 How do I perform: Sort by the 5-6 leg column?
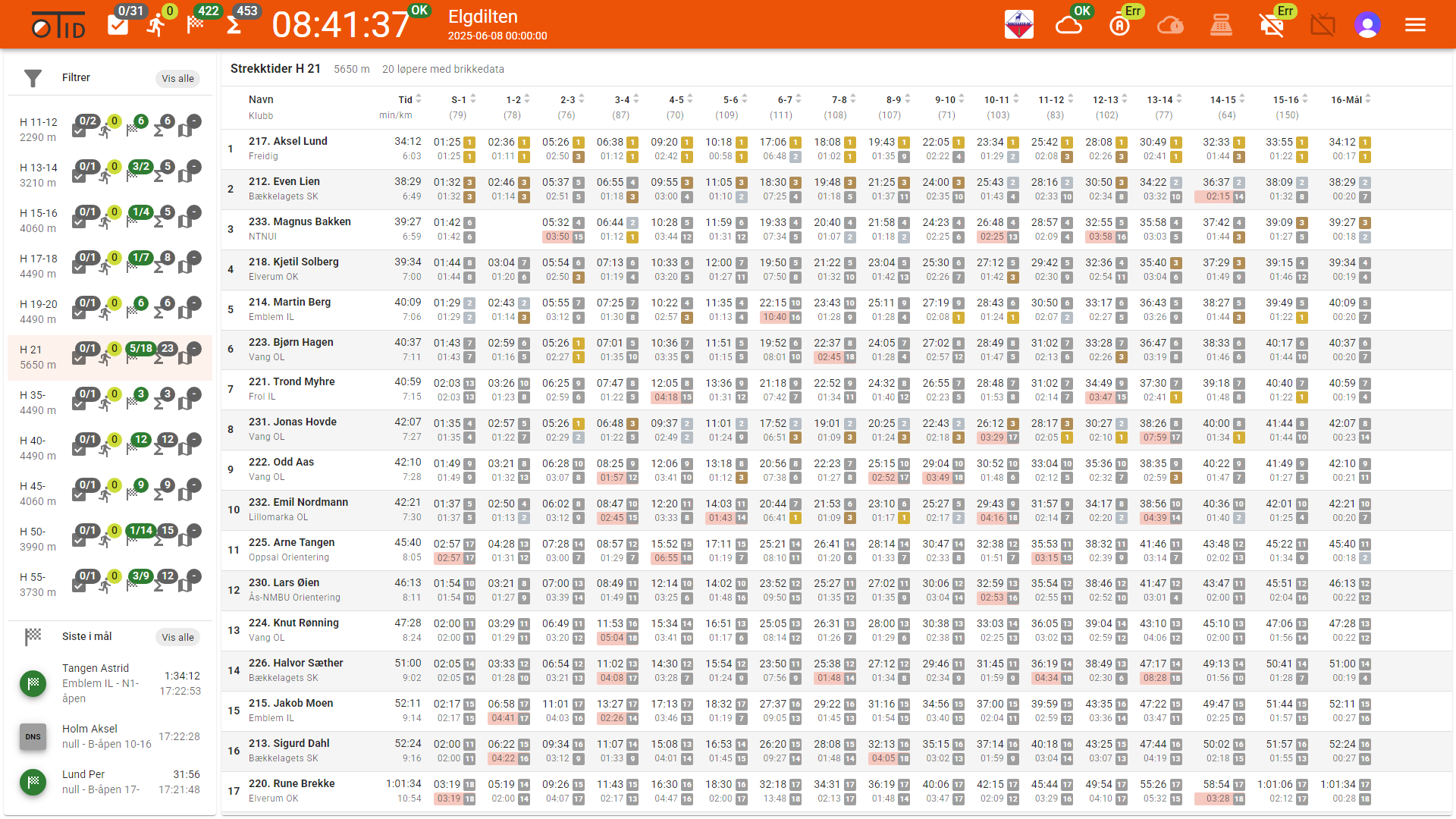(x=735, y=99)
